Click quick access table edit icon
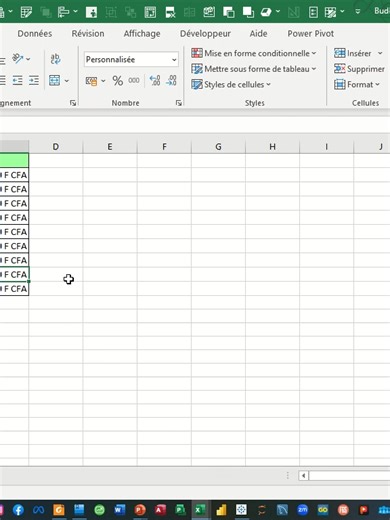390x520 pixels. coord(26,12)
